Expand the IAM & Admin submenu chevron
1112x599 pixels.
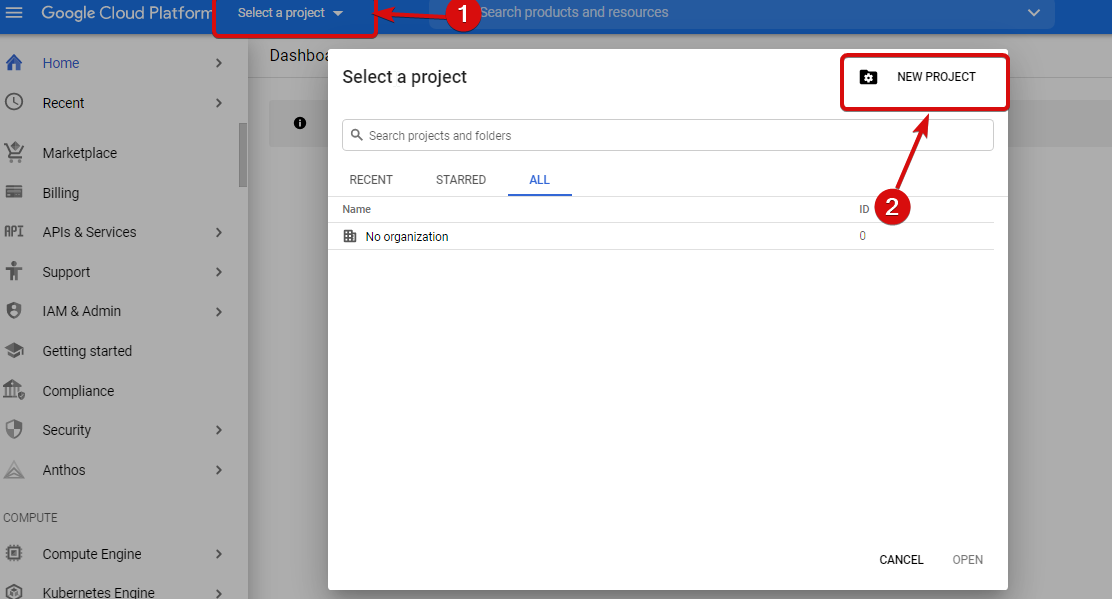coord(219,311)
